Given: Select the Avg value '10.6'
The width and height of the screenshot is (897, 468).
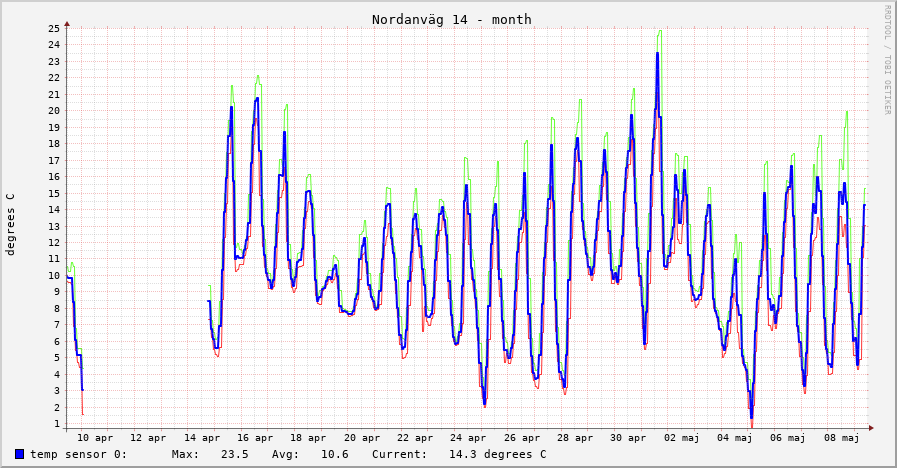Looking at the screenshot, I should pos(335,454).
